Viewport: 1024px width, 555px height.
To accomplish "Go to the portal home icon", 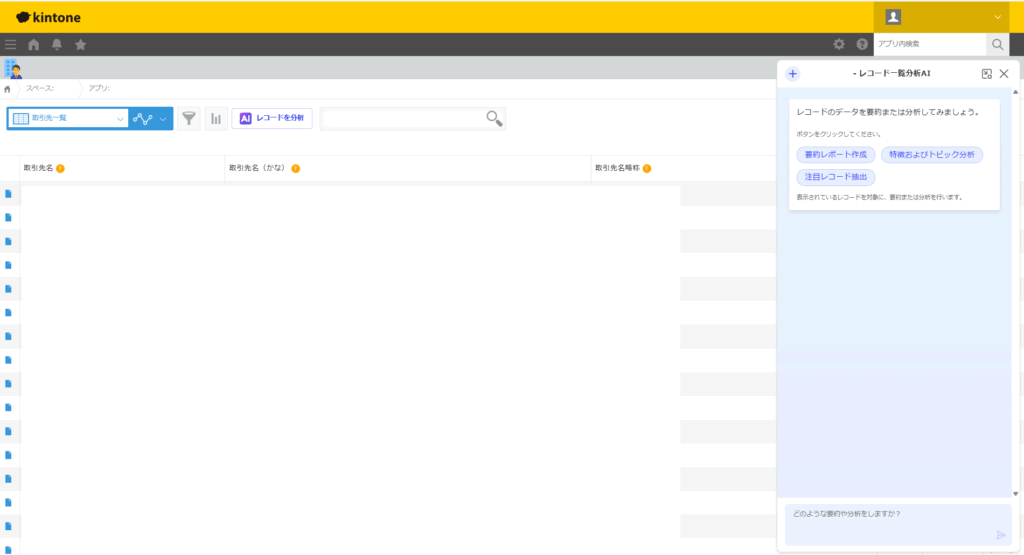I will point(34,44).
